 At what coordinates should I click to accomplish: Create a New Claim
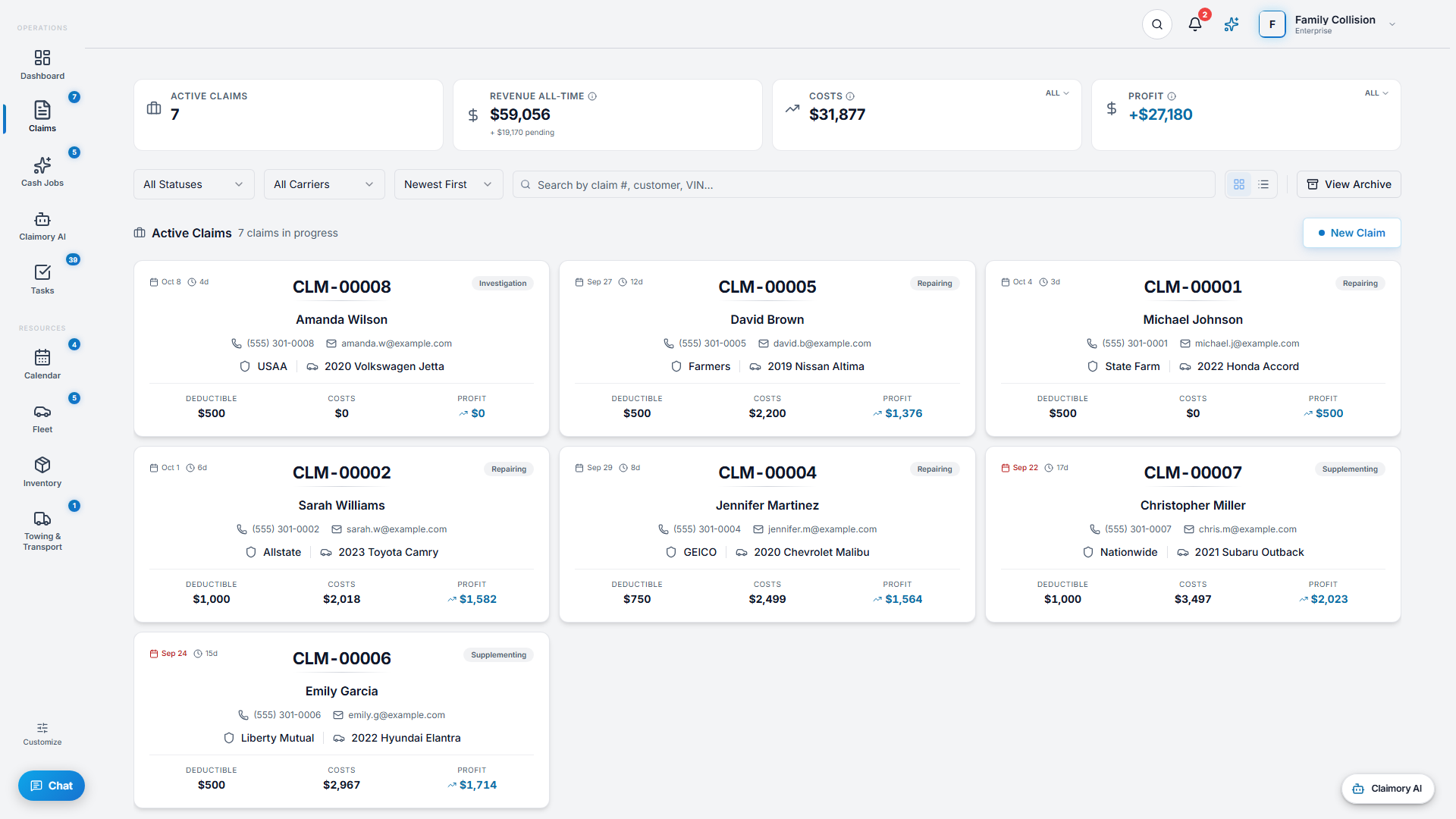click(1351, 233)
